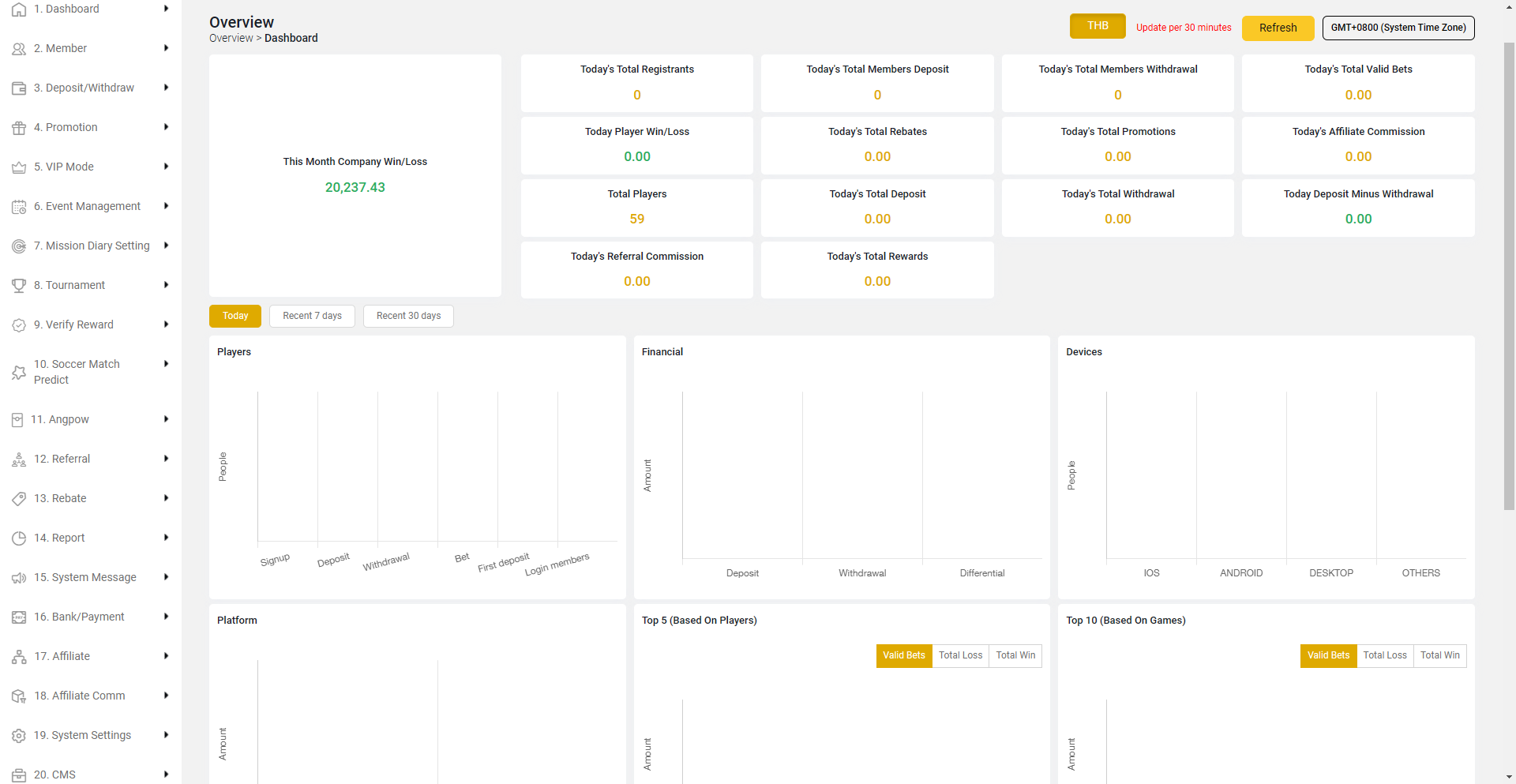1516x784 pixels.
Task: Select the System Message megaphone icon
Action: tap(19, 577)
